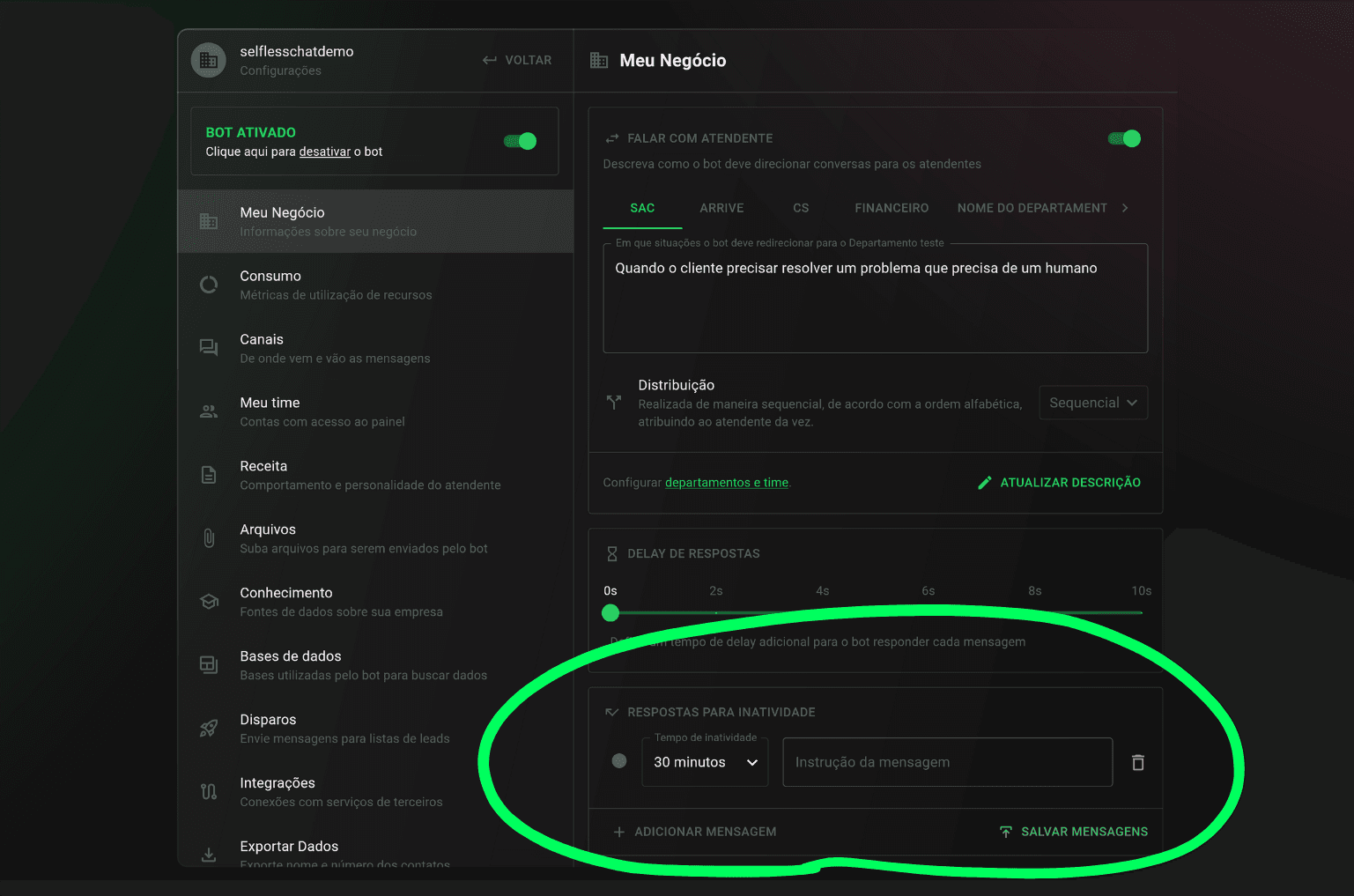Open Exportar Dados section

click(376, 846)
